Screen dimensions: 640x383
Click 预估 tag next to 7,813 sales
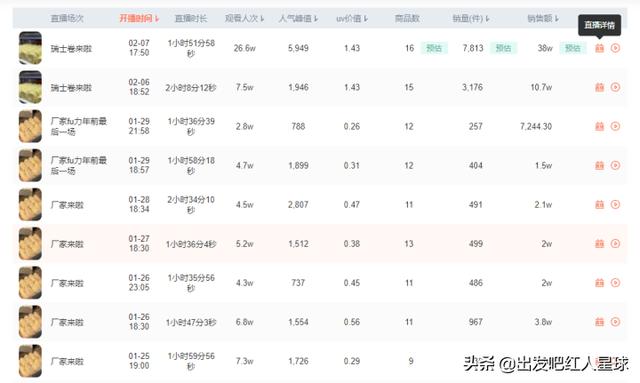[503, 48]
